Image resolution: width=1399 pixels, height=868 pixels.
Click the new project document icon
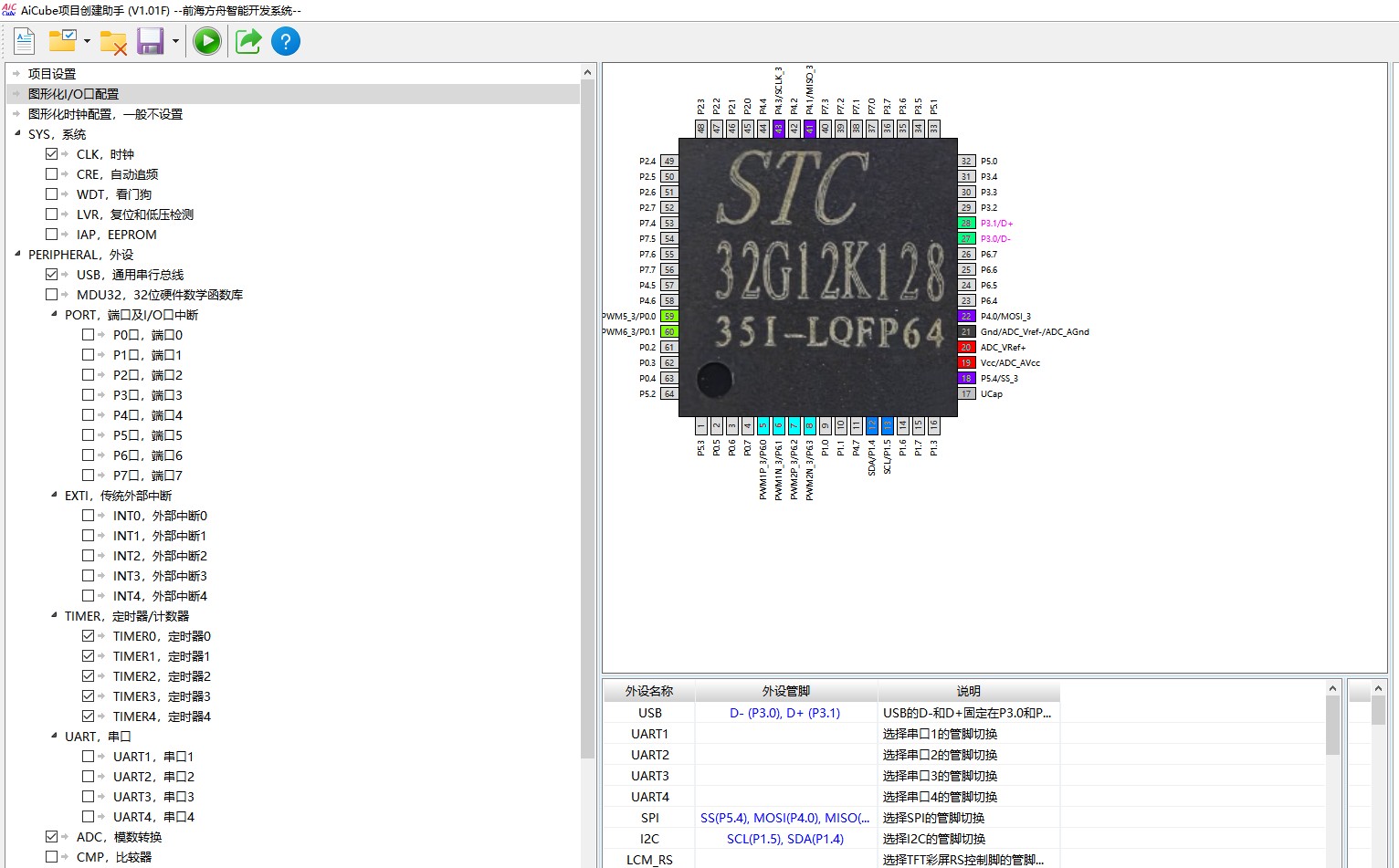25,41
